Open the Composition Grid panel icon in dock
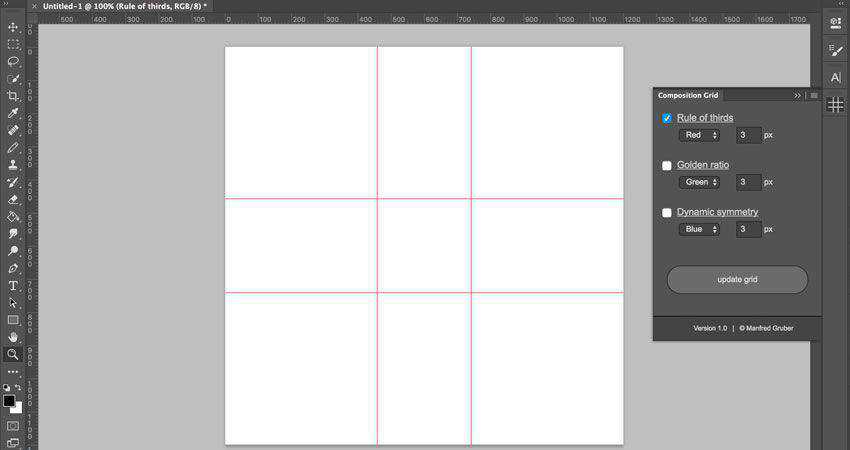This screenshot has width=850, height=450. (836, 104)
